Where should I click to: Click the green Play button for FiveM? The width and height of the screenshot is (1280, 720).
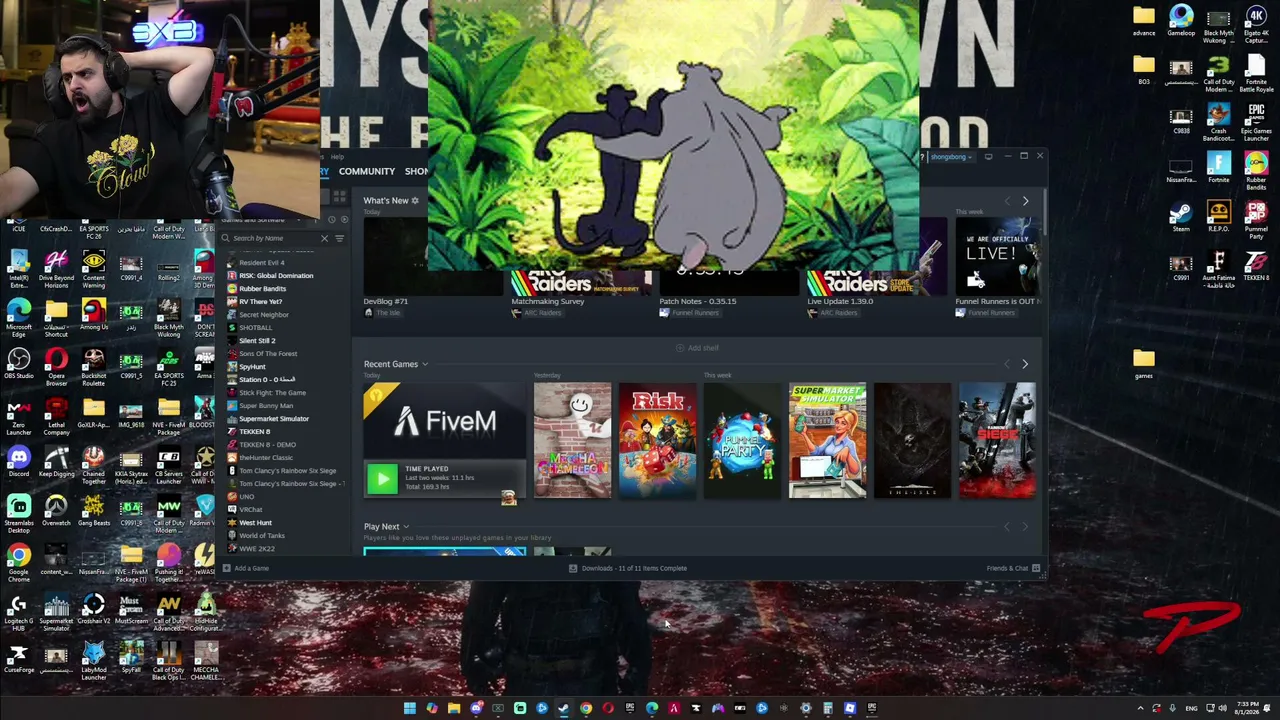pos(382,479)
